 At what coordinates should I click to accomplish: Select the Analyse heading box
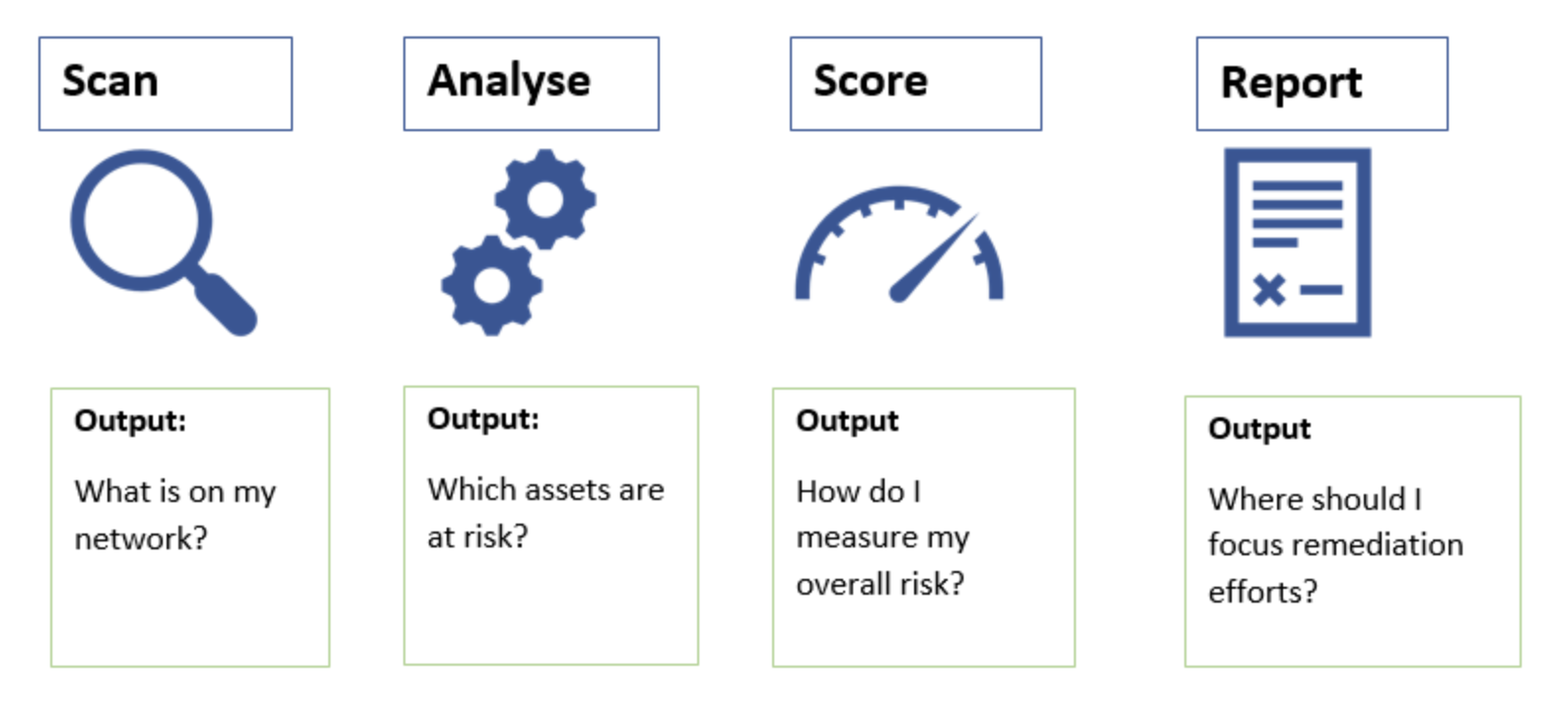click(x=532, y=84)
